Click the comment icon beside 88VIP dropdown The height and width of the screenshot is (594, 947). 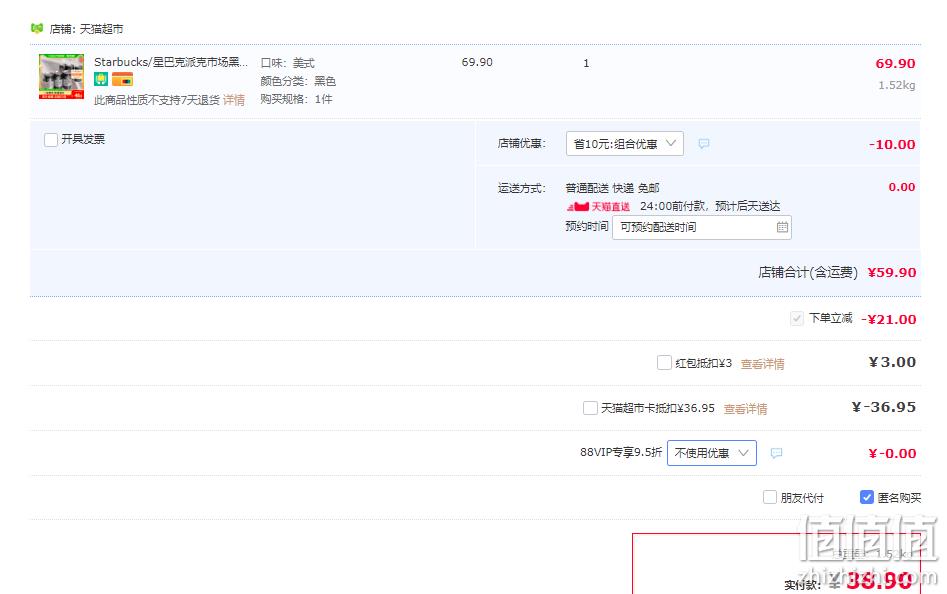click(776, 453)
